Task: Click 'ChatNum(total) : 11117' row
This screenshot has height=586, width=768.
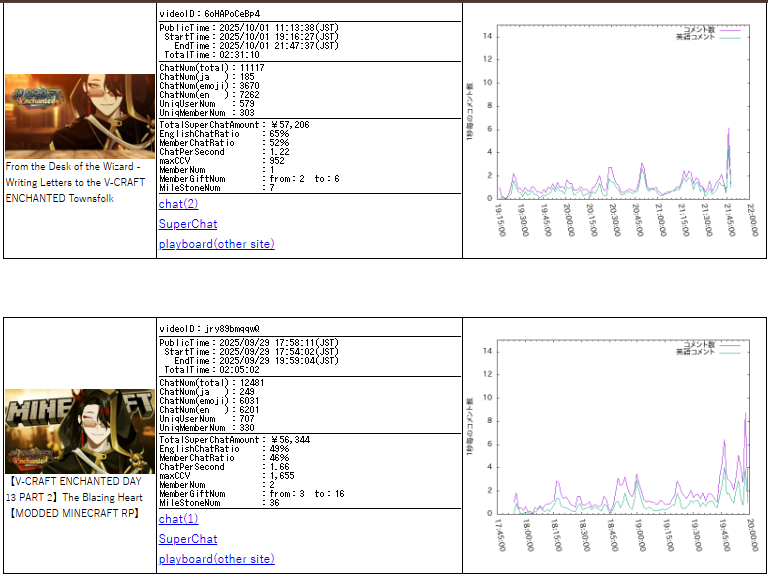Action: (212, 68)
